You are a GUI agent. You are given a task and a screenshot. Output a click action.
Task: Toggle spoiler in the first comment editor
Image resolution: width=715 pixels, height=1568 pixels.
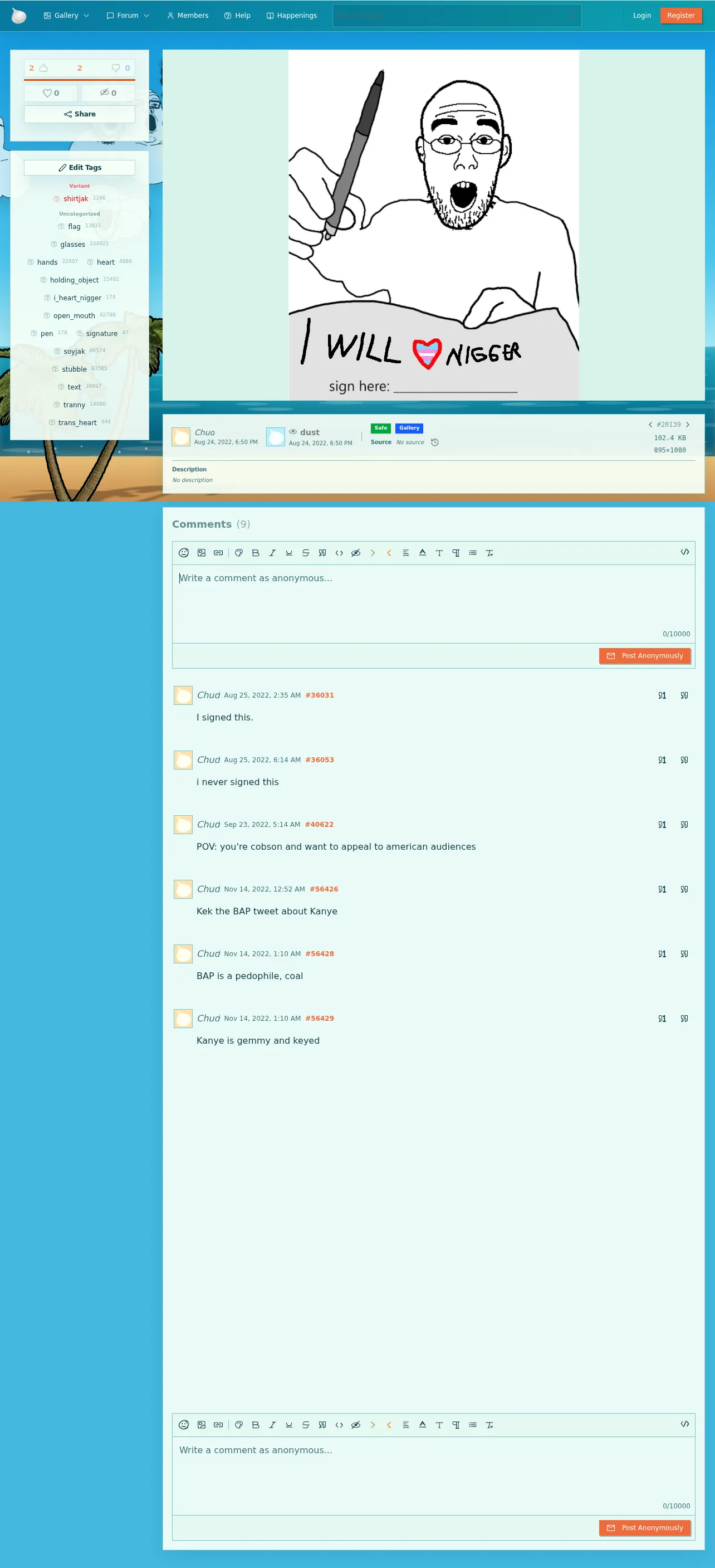pyautogui.click(x=356, y=553)
